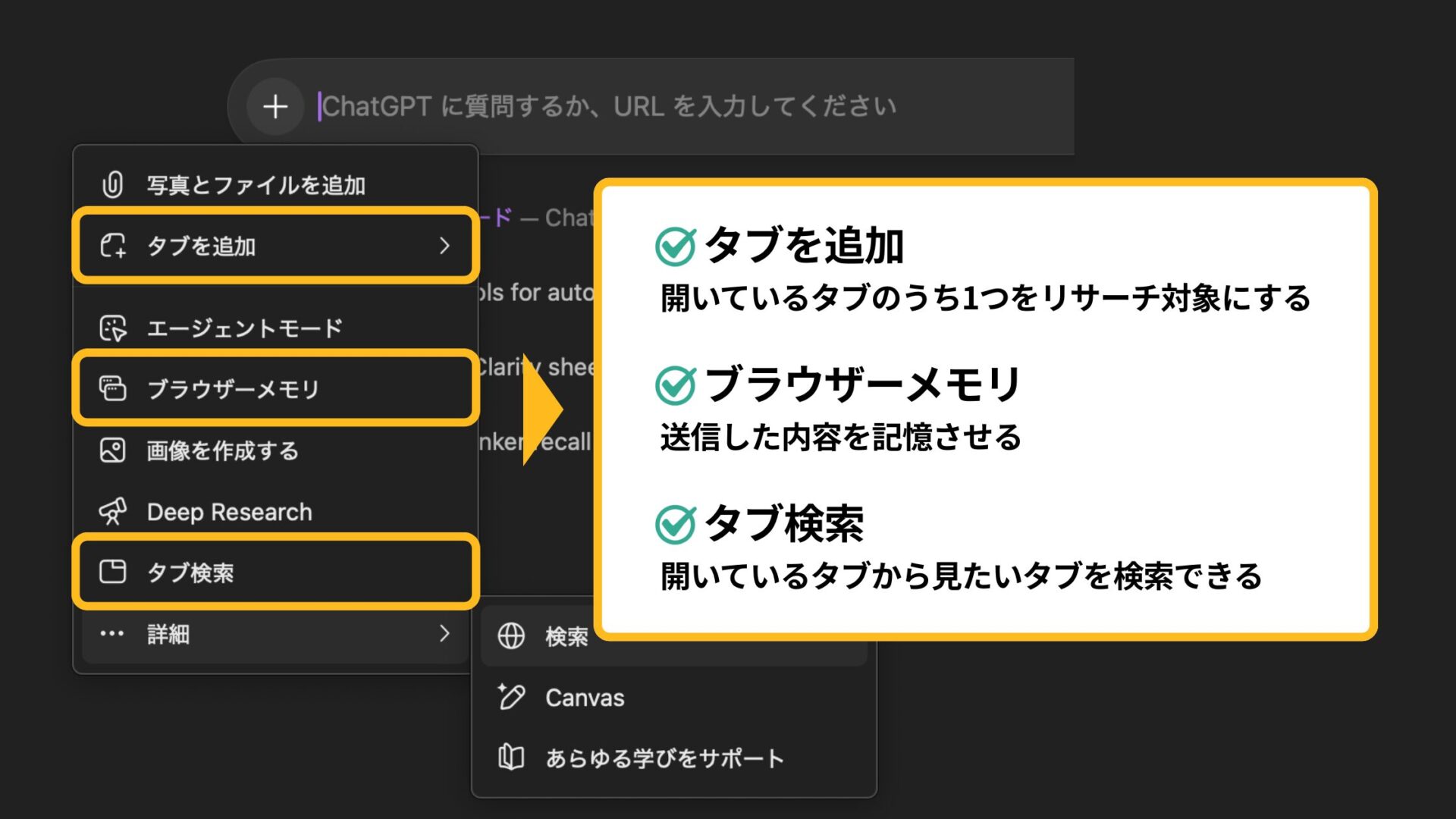Click the plus button in the input bar

[x=275, y=106]
